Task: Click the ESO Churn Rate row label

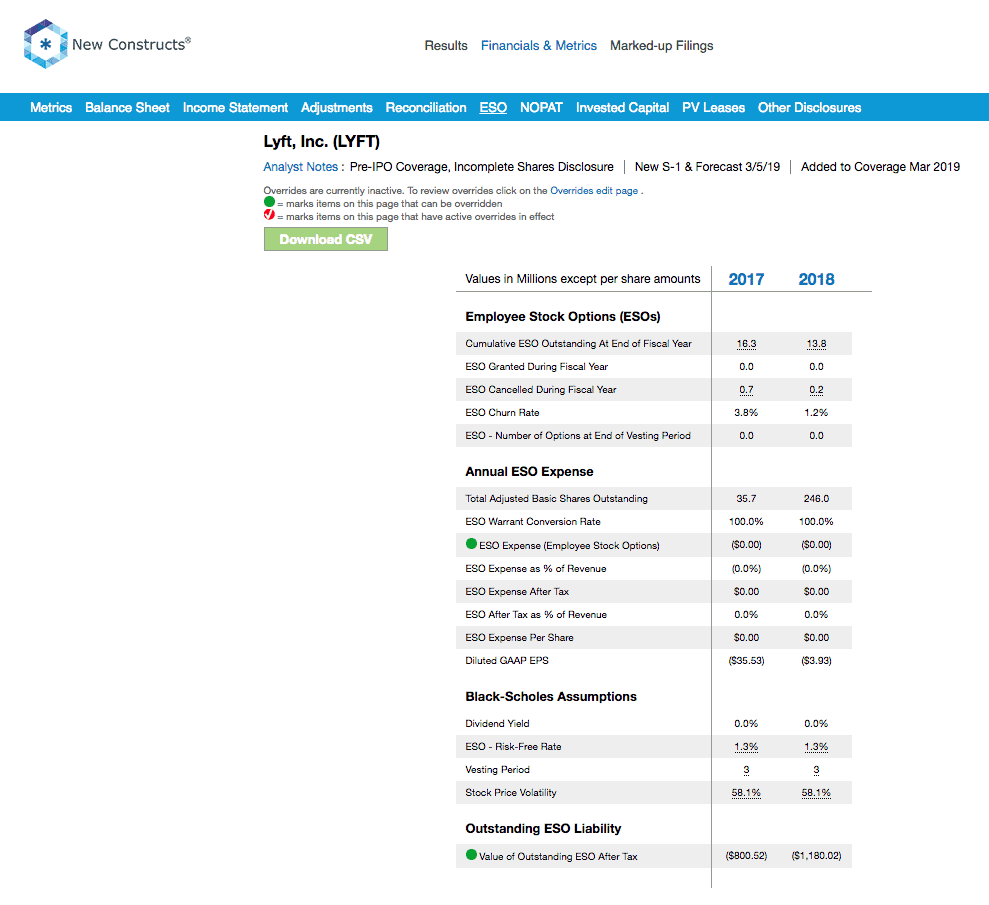Action: (502, 412)
